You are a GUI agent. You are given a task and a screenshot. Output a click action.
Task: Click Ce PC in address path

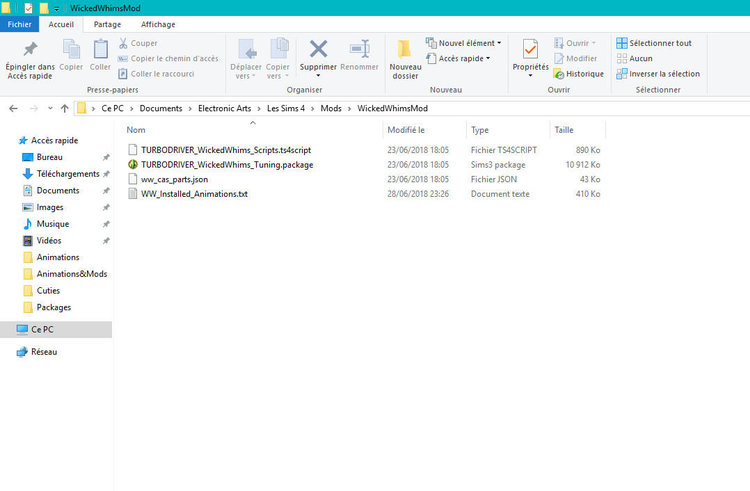coord(112,109)
